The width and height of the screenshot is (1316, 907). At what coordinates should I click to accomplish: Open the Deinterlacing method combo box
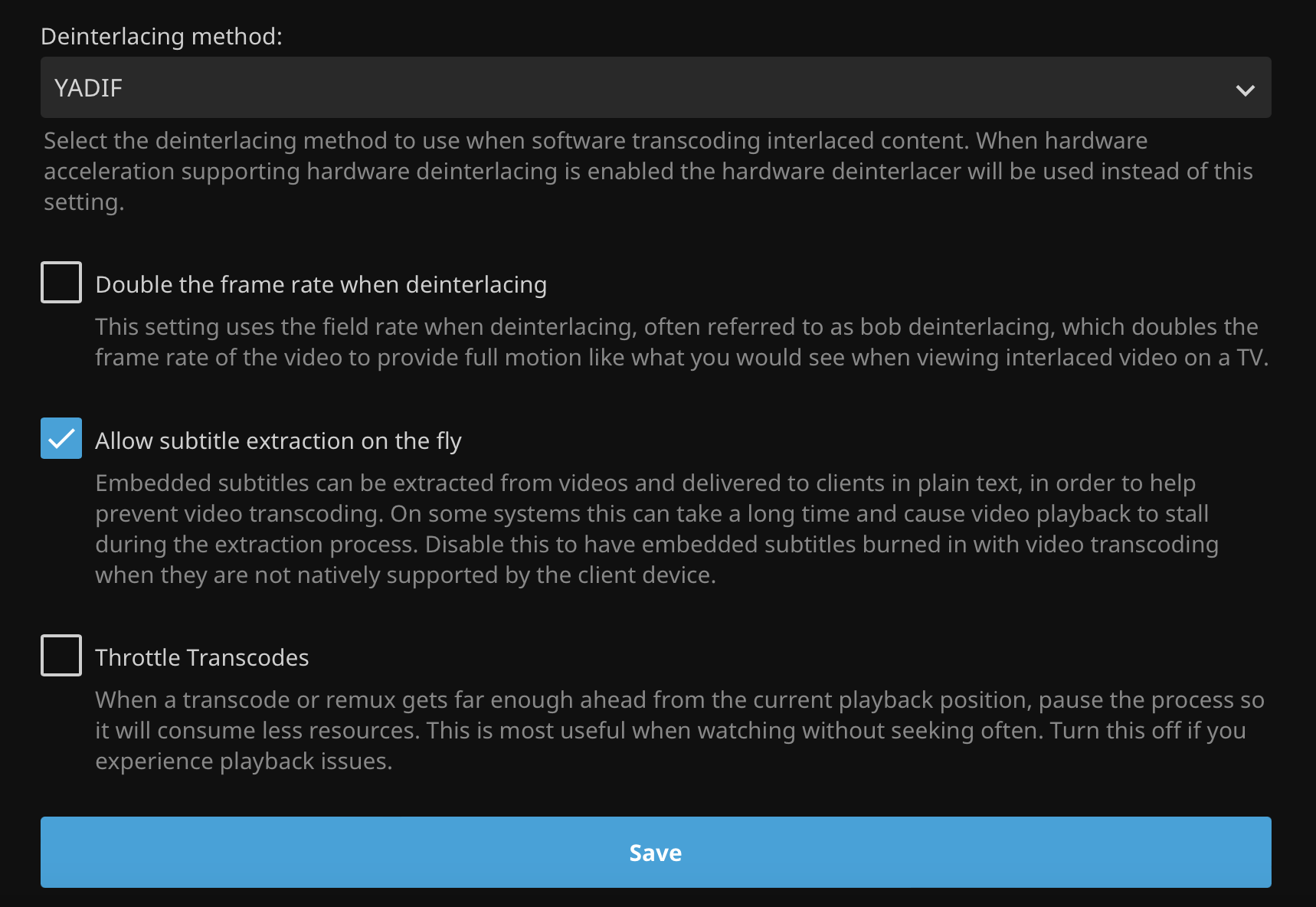pos(656,87)
